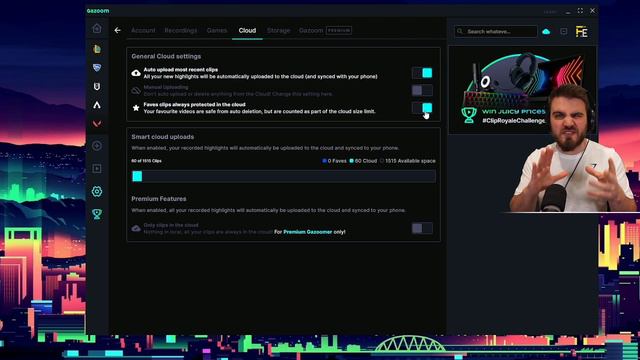The height and width of the screenshot is (360, 640).
Task: Open the FE profile avatar
Action: coord(582,31)
